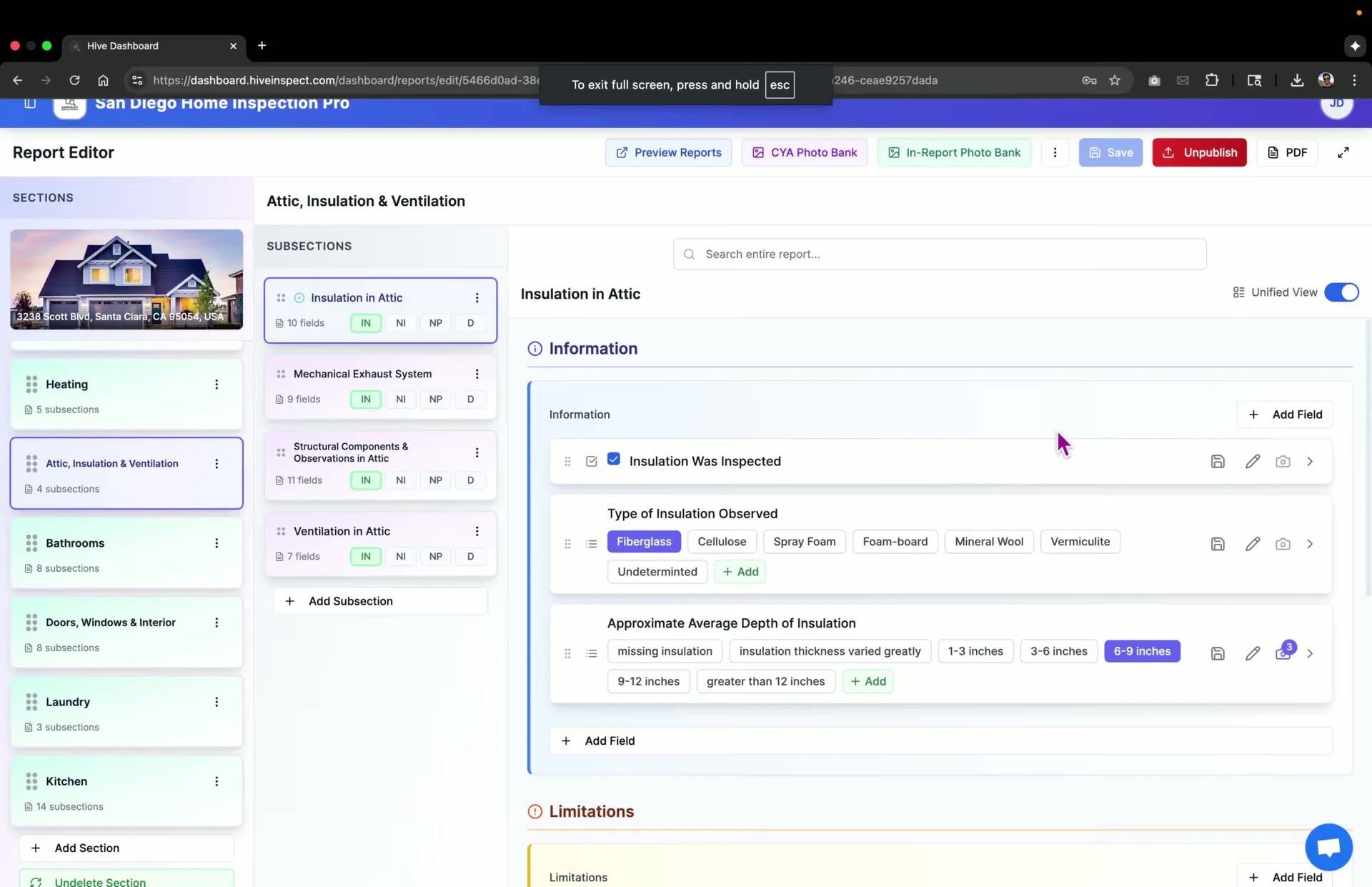Switch to Hive Dashboard browser tab

(x=154, y=46)
